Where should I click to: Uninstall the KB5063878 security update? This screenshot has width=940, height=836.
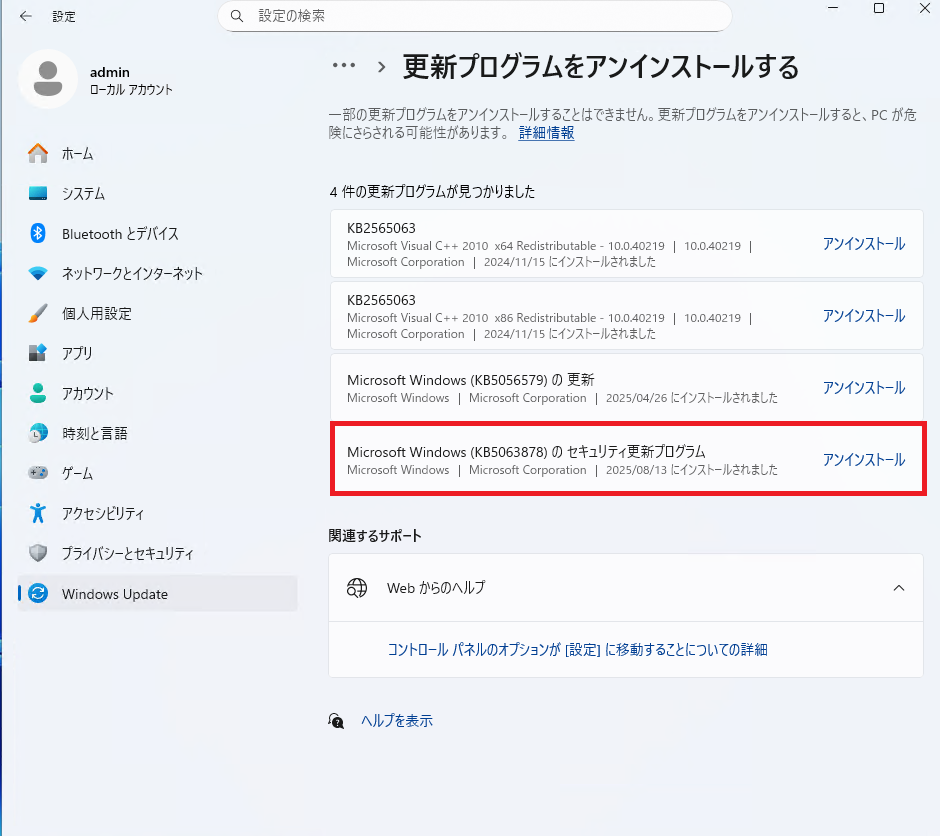pyautogui.click(x=863, y=459)
